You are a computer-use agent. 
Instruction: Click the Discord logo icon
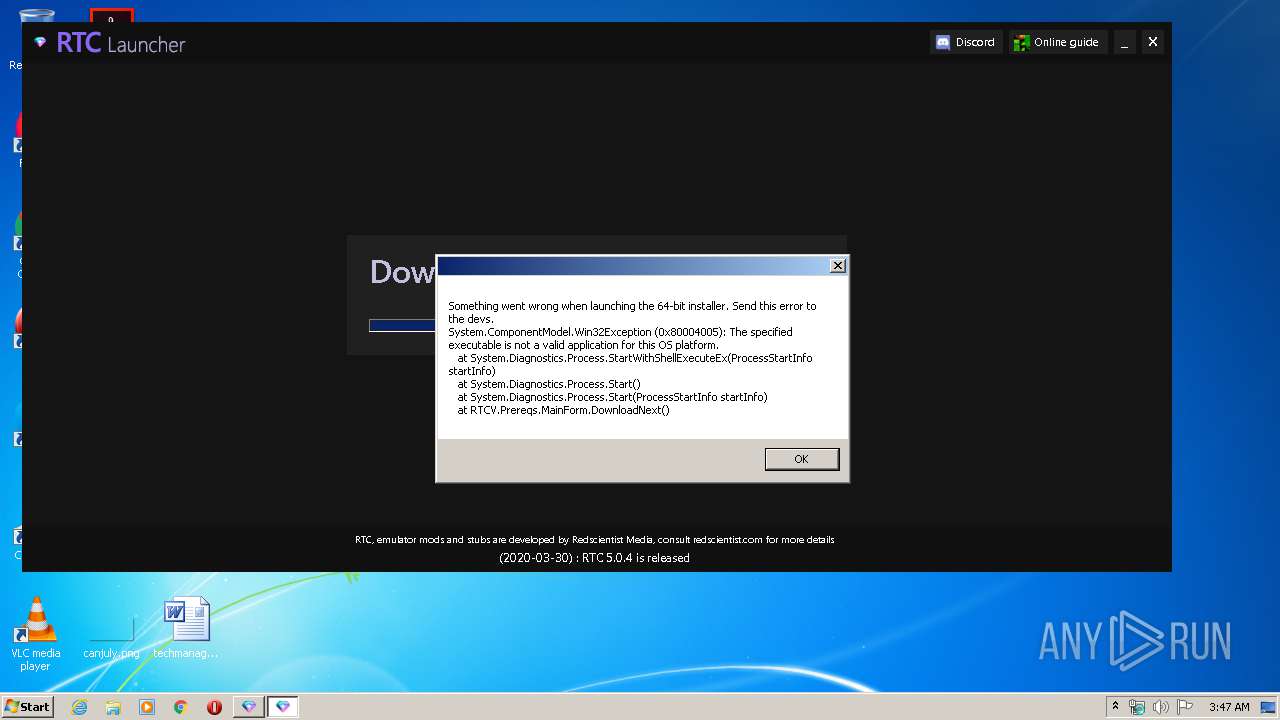click(x=942, y=42)
